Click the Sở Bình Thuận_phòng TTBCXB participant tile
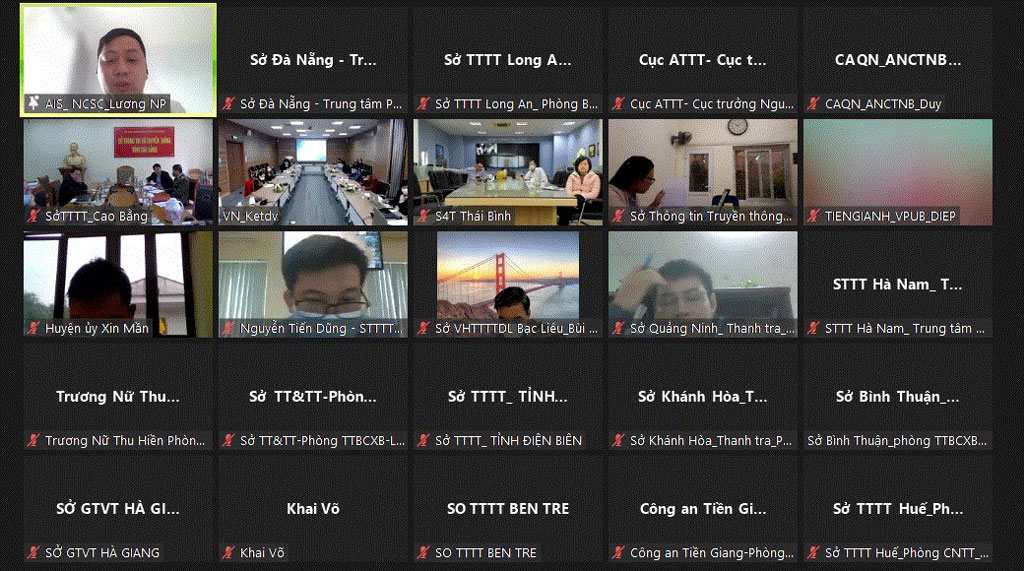Image resolution: width=1024 pixels, height=571 pixels. (x=898, y=397)
